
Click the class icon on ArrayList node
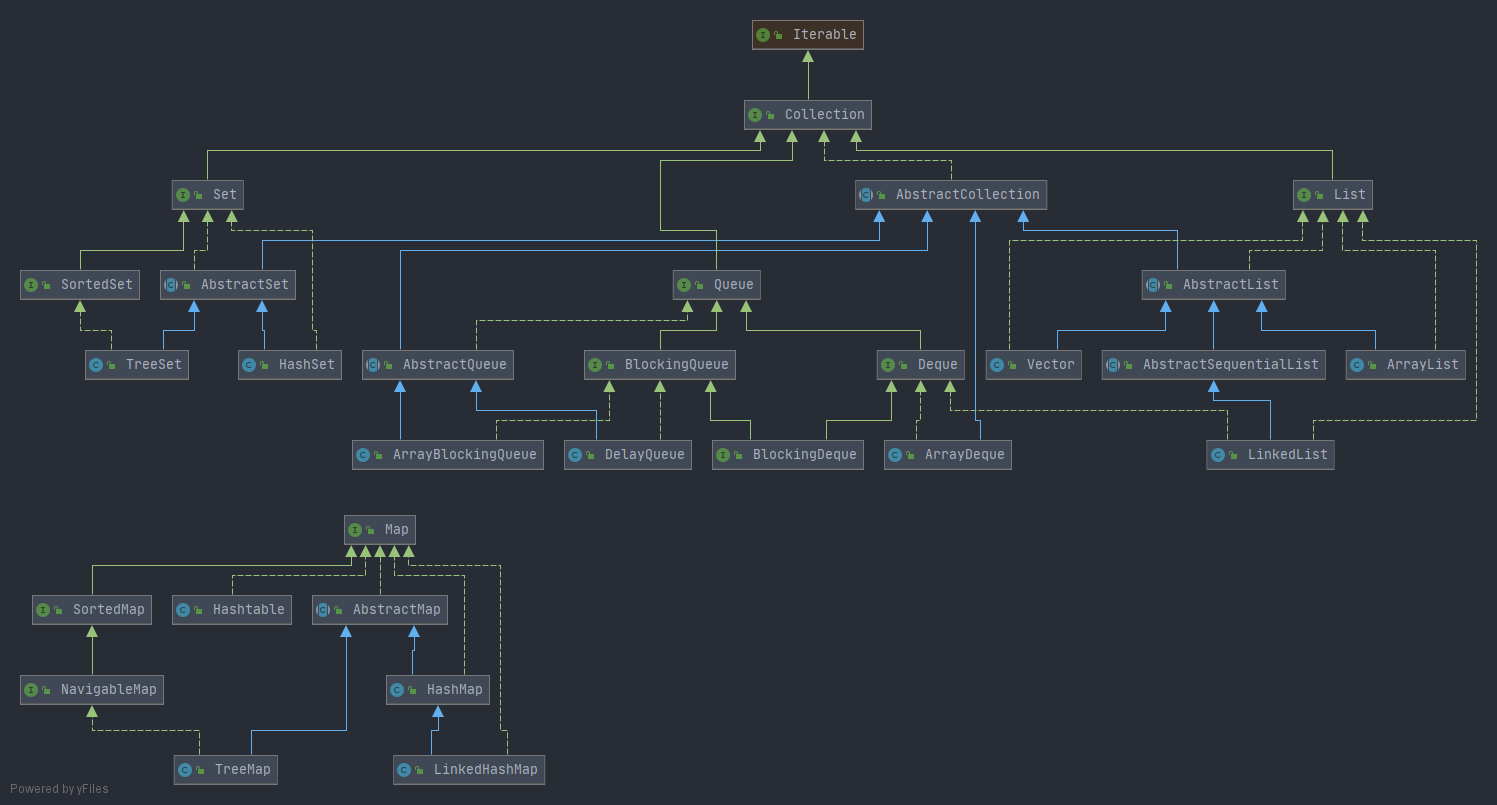point(1357,365)
